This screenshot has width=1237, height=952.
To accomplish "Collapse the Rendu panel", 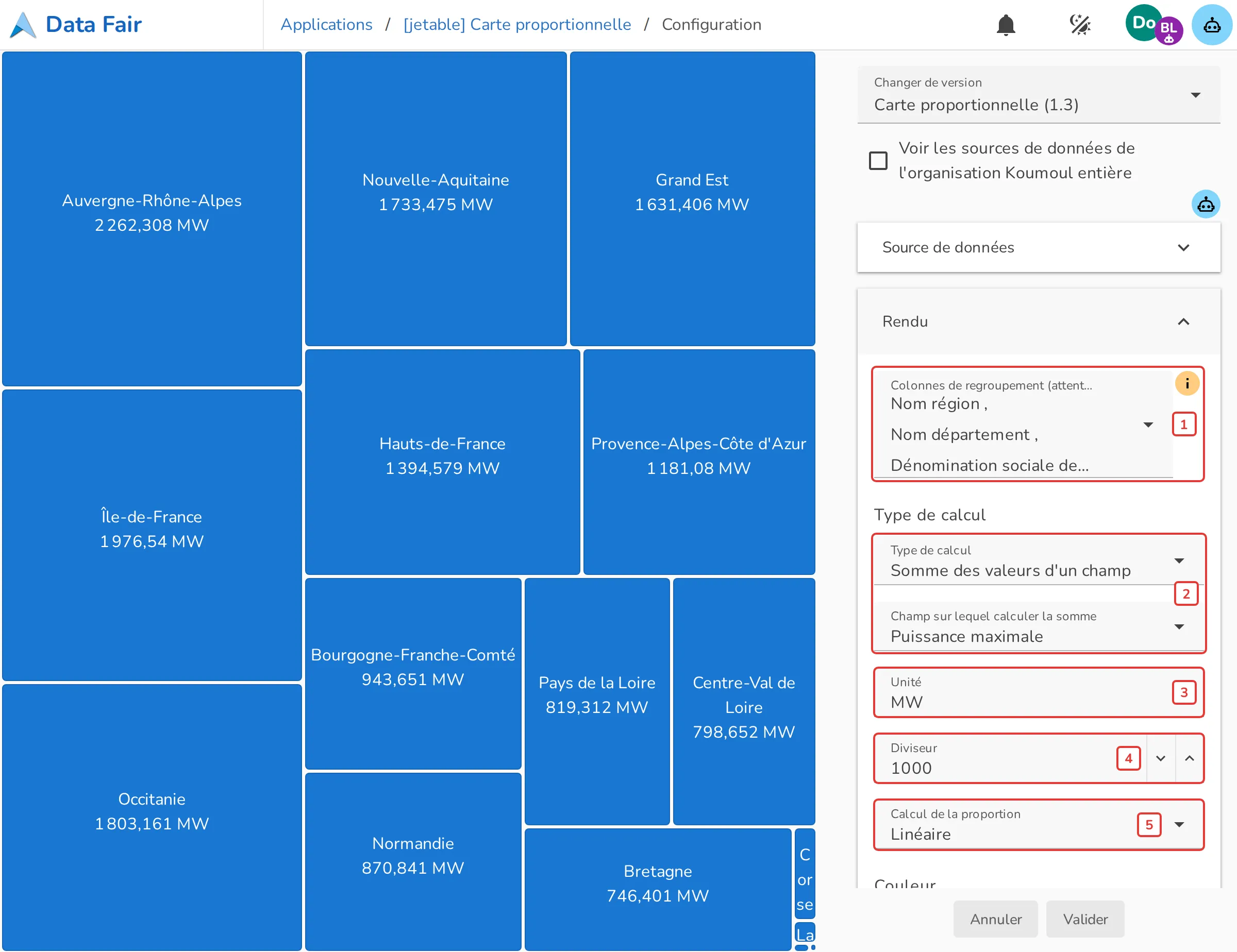I will click(x=1038, y=321).
